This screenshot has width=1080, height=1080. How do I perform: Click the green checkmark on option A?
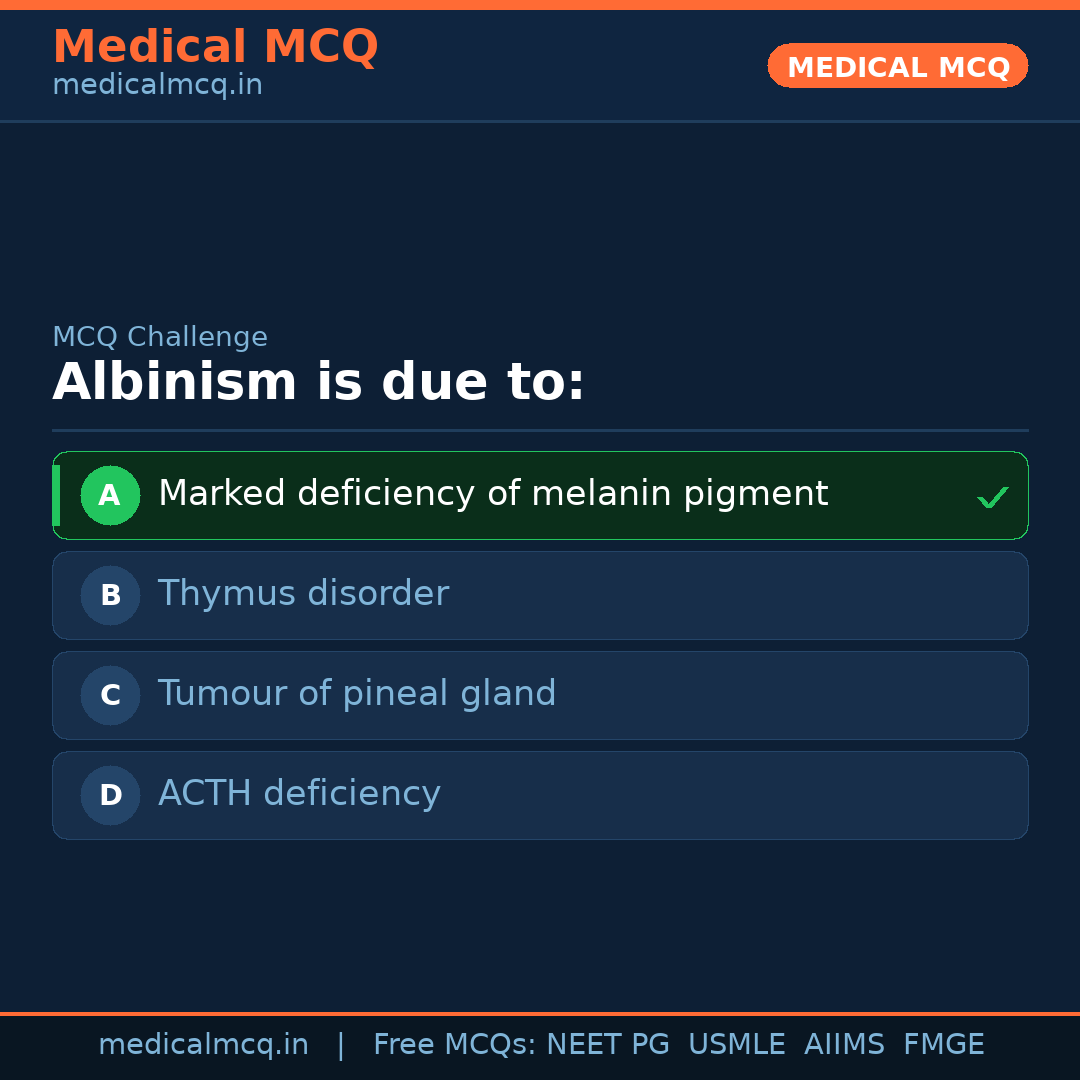point(992,497)
